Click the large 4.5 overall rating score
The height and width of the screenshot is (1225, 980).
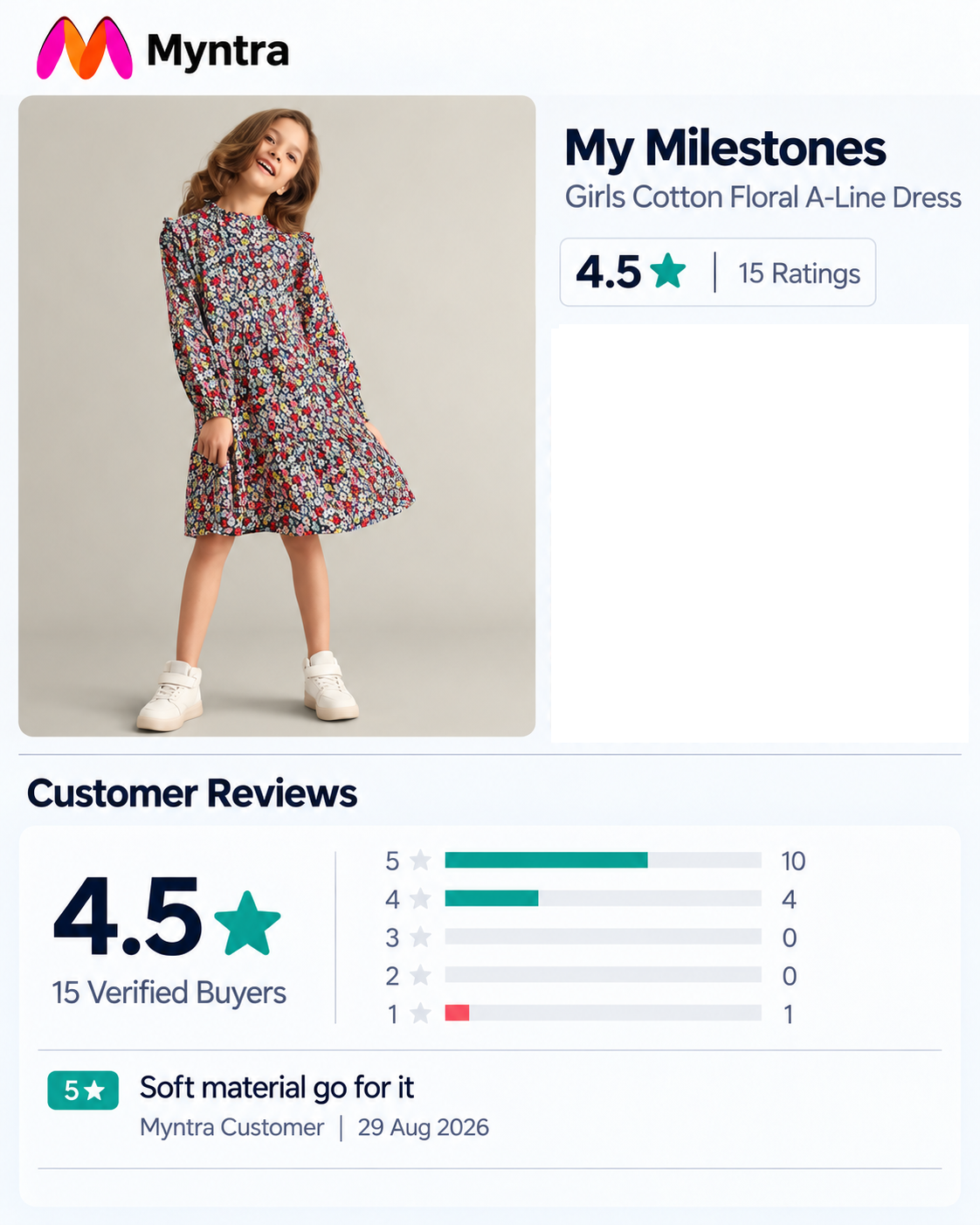[128, 917]
